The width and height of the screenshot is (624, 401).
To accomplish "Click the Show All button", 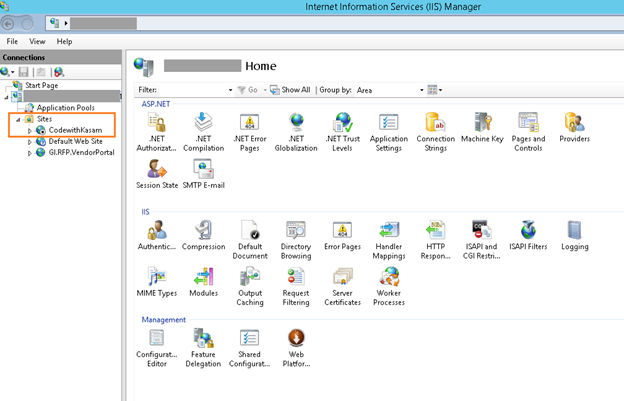I will pos(290,90).
